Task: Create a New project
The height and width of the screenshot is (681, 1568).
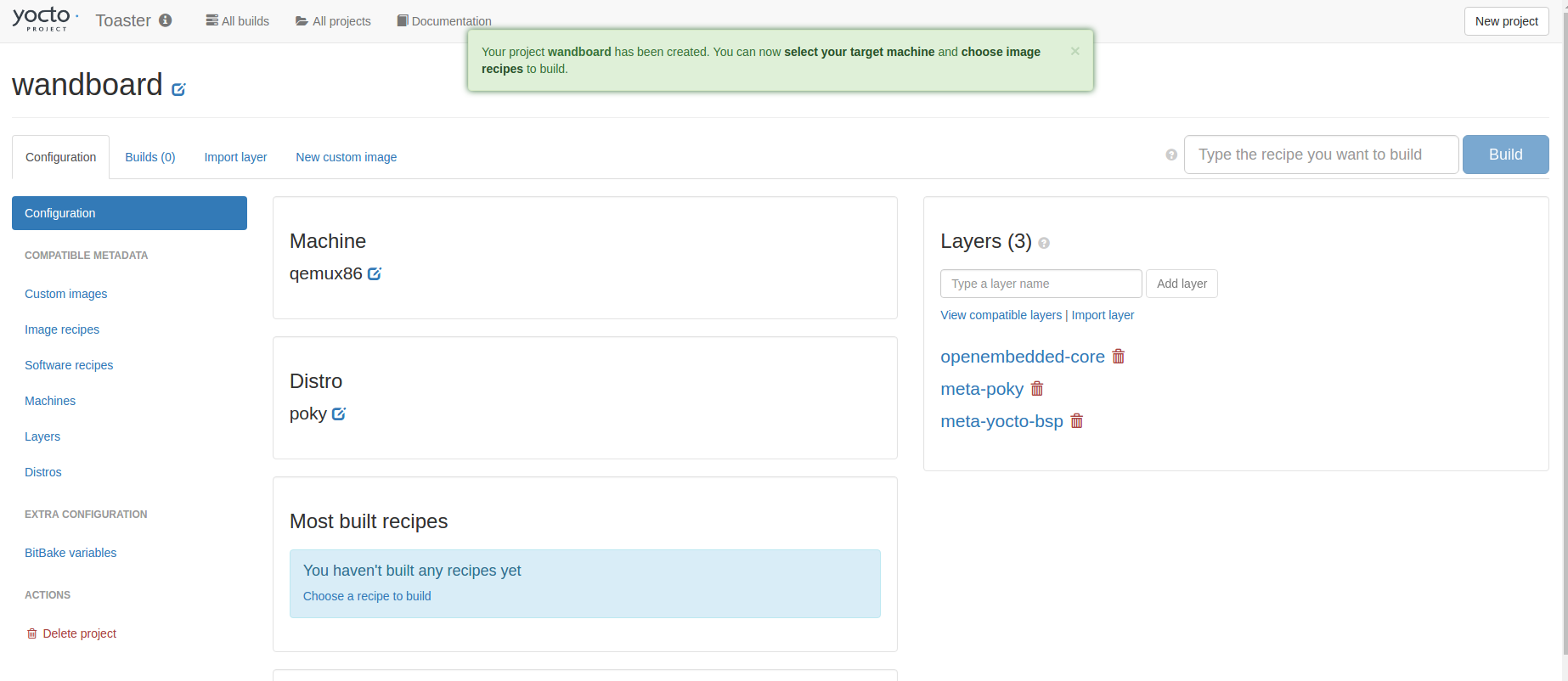Action: click(x=1506, y=21)
